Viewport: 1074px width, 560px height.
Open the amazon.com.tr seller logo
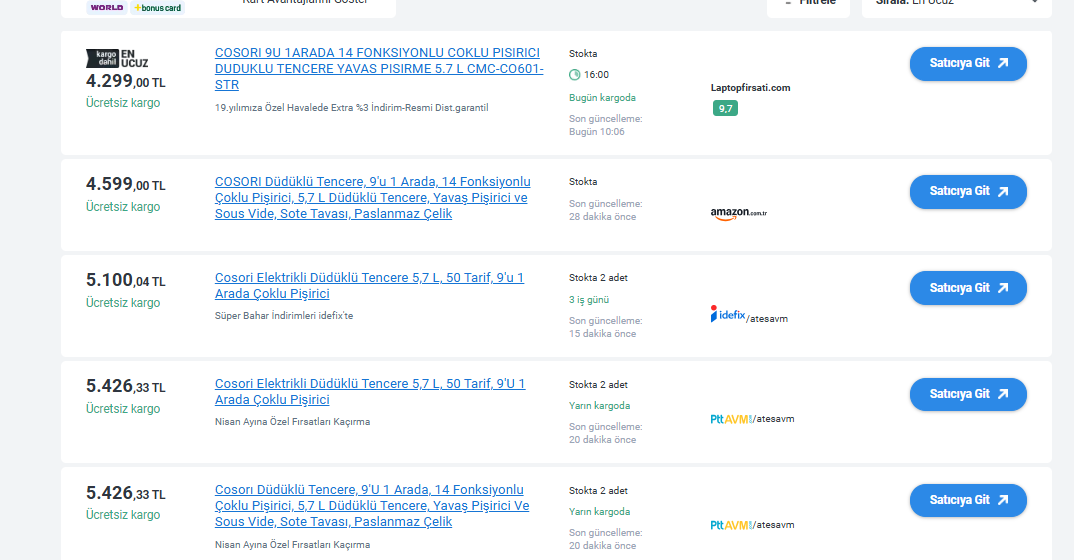pos(738,214)
